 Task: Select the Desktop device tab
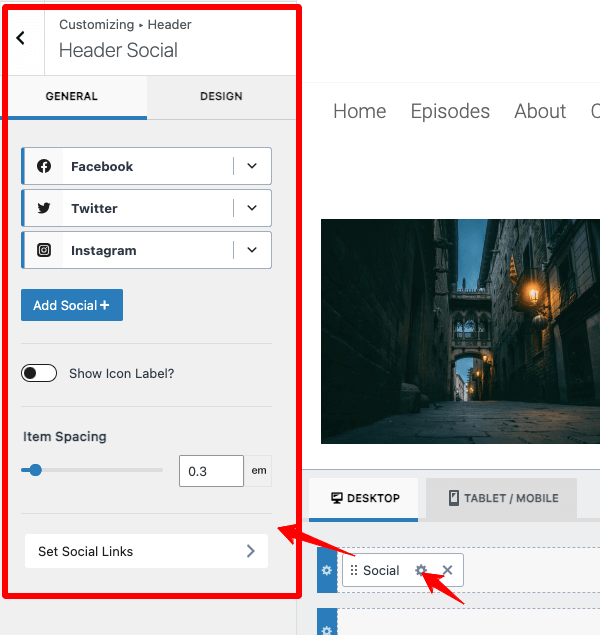(364, 499)
